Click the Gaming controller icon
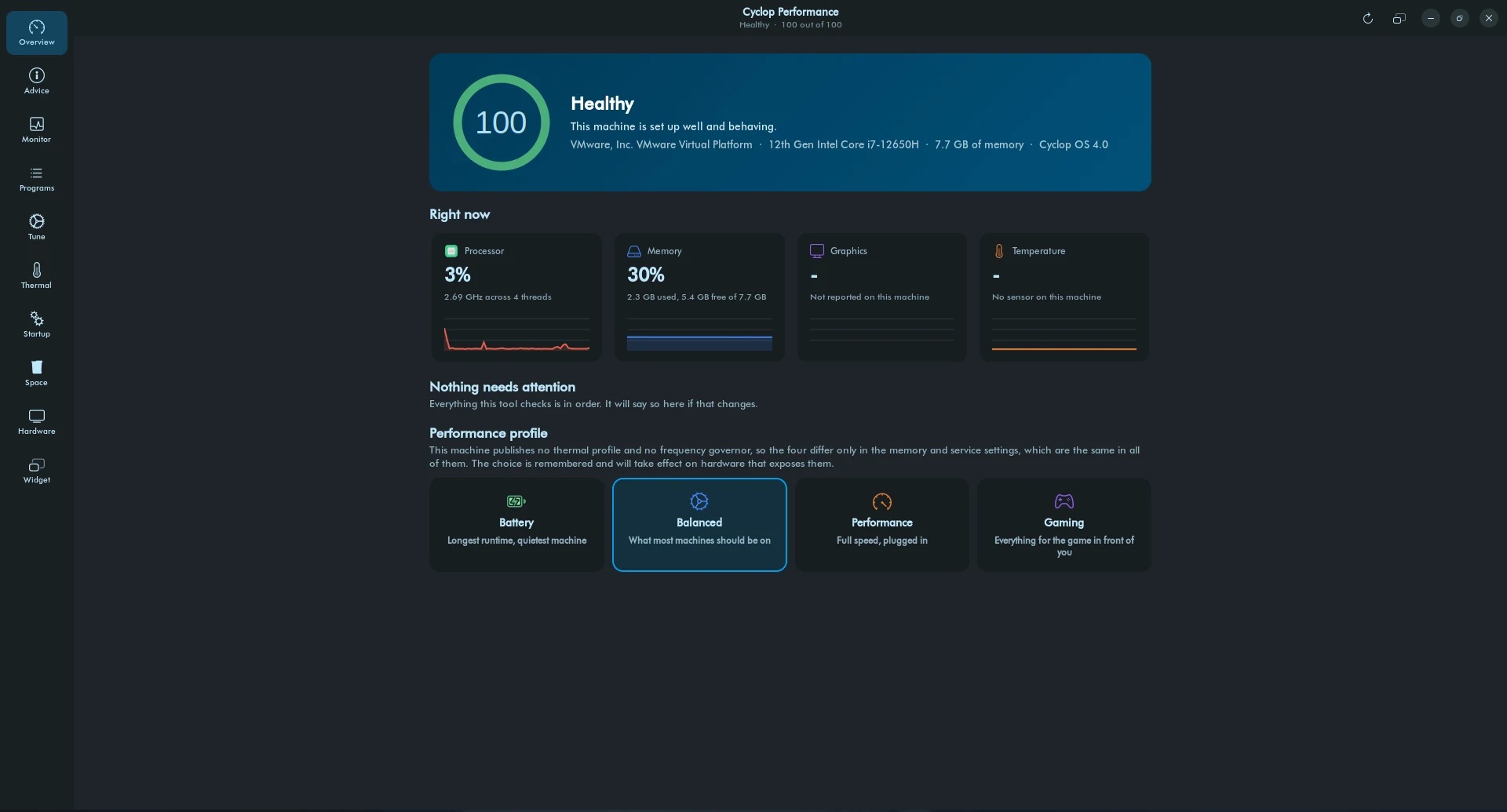1507x812 pixels. [x=1064, y=501]
